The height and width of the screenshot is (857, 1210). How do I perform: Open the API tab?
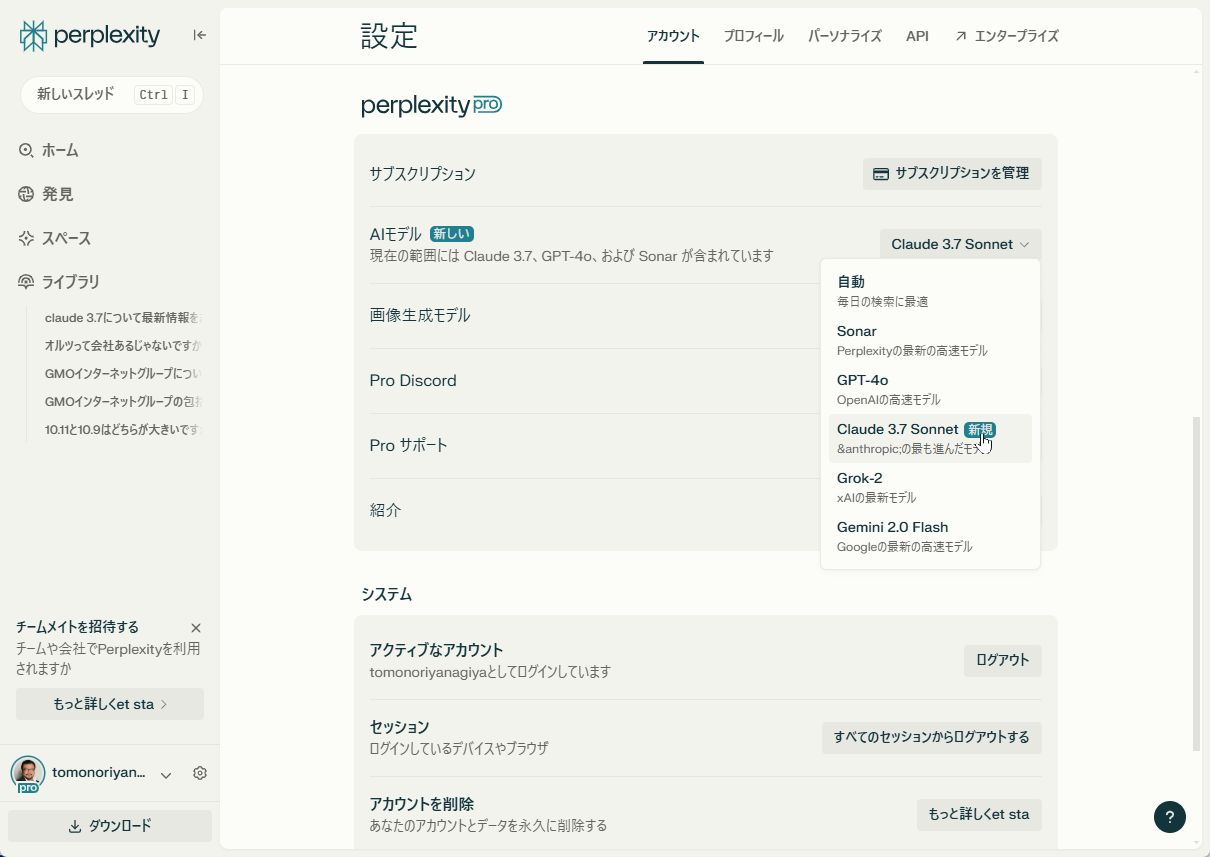pos(917,36)
